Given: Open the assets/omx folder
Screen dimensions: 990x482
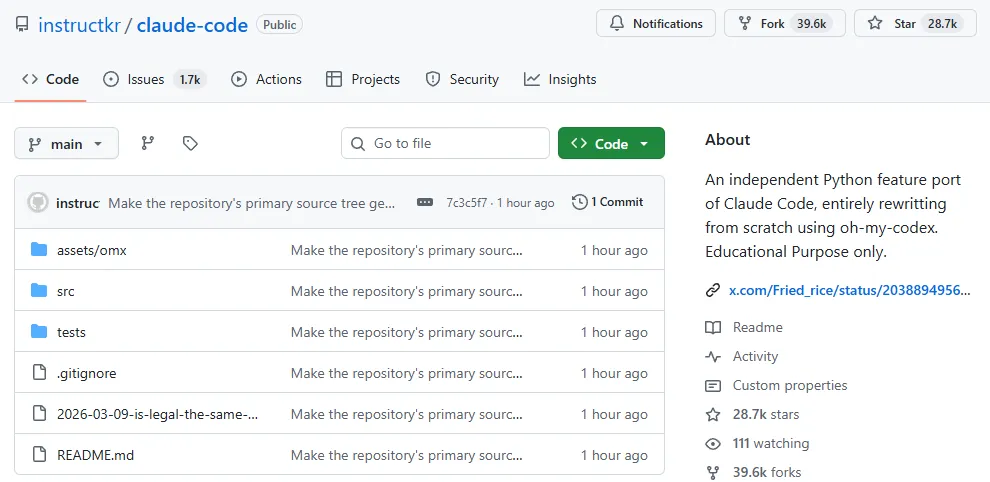Looking at the screenshot, I should tap(92, 250).
